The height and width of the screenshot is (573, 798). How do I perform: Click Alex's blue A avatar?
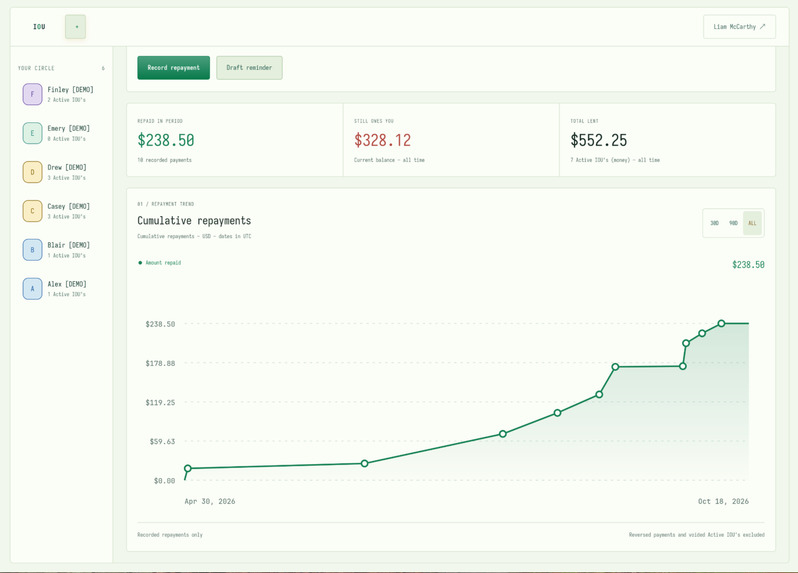[x=33, y=289]
